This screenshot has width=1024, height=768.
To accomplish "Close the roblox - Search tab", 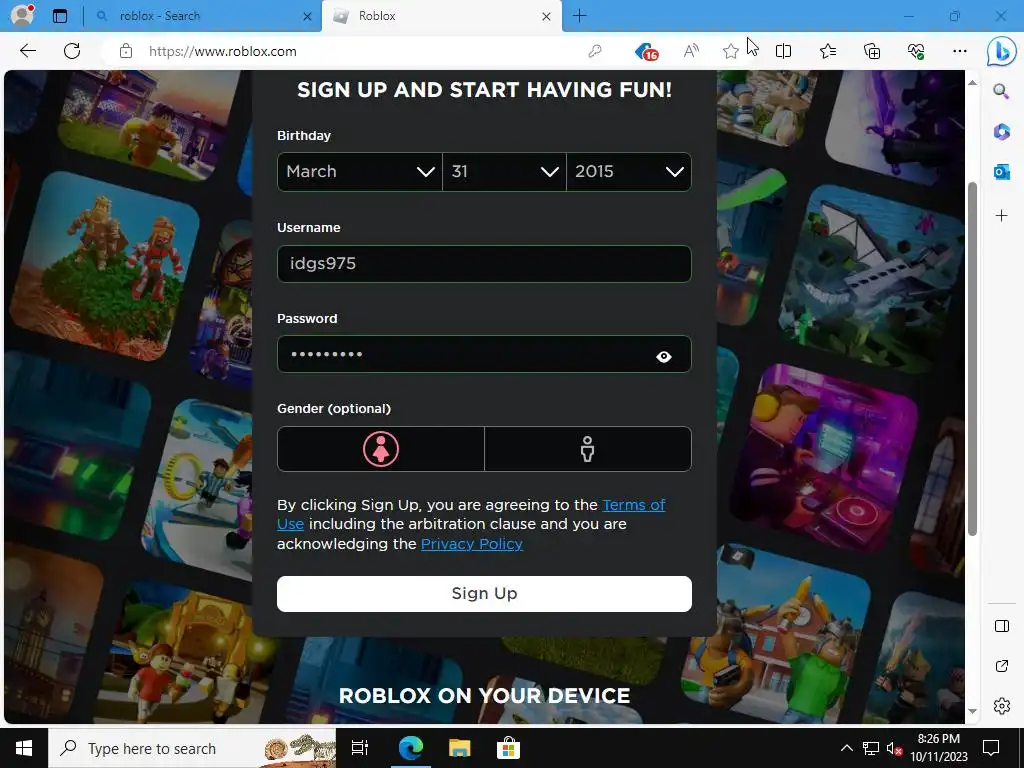I will coord(307,16).
